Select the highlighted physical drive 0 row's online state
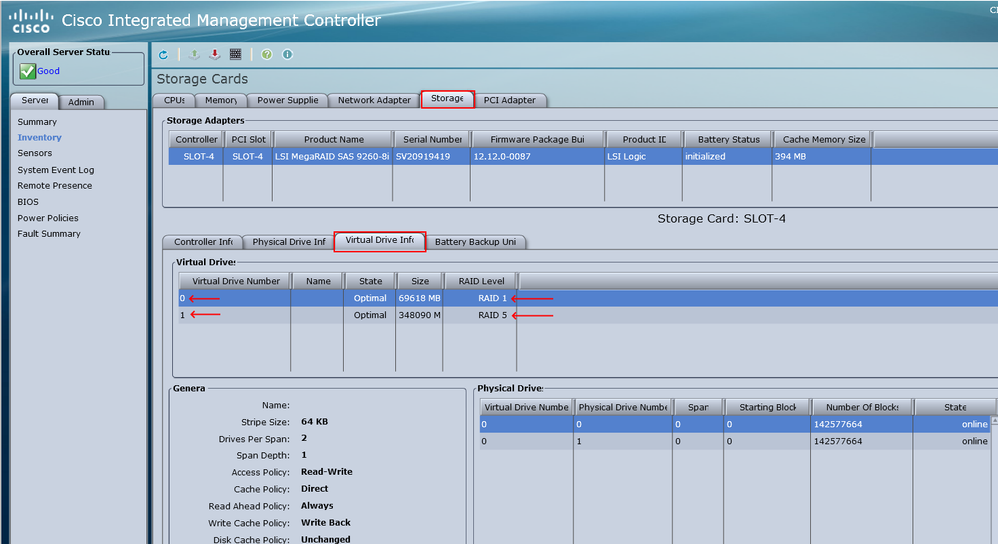This screenshot has width=998, height=544. click(x=952, y=424)
